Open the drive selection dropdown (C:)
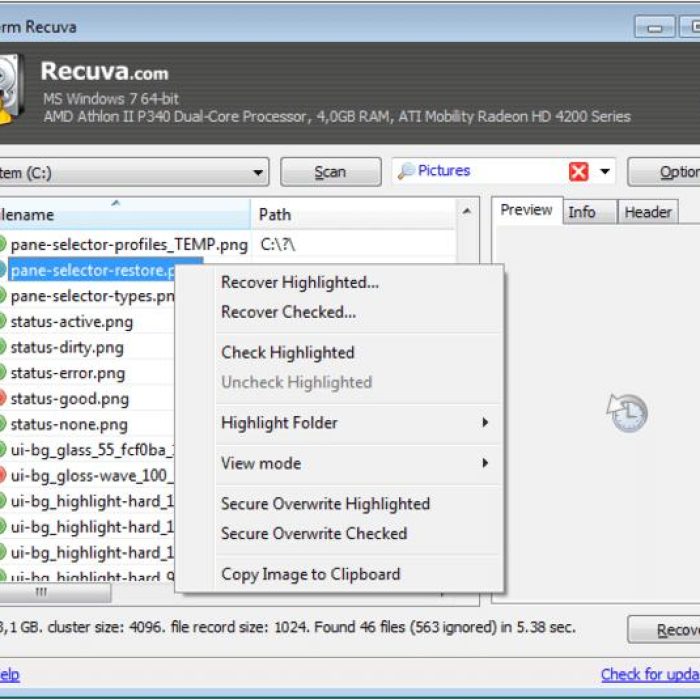The height and width of the screenshot is (700, 700). tap(259, 172)
